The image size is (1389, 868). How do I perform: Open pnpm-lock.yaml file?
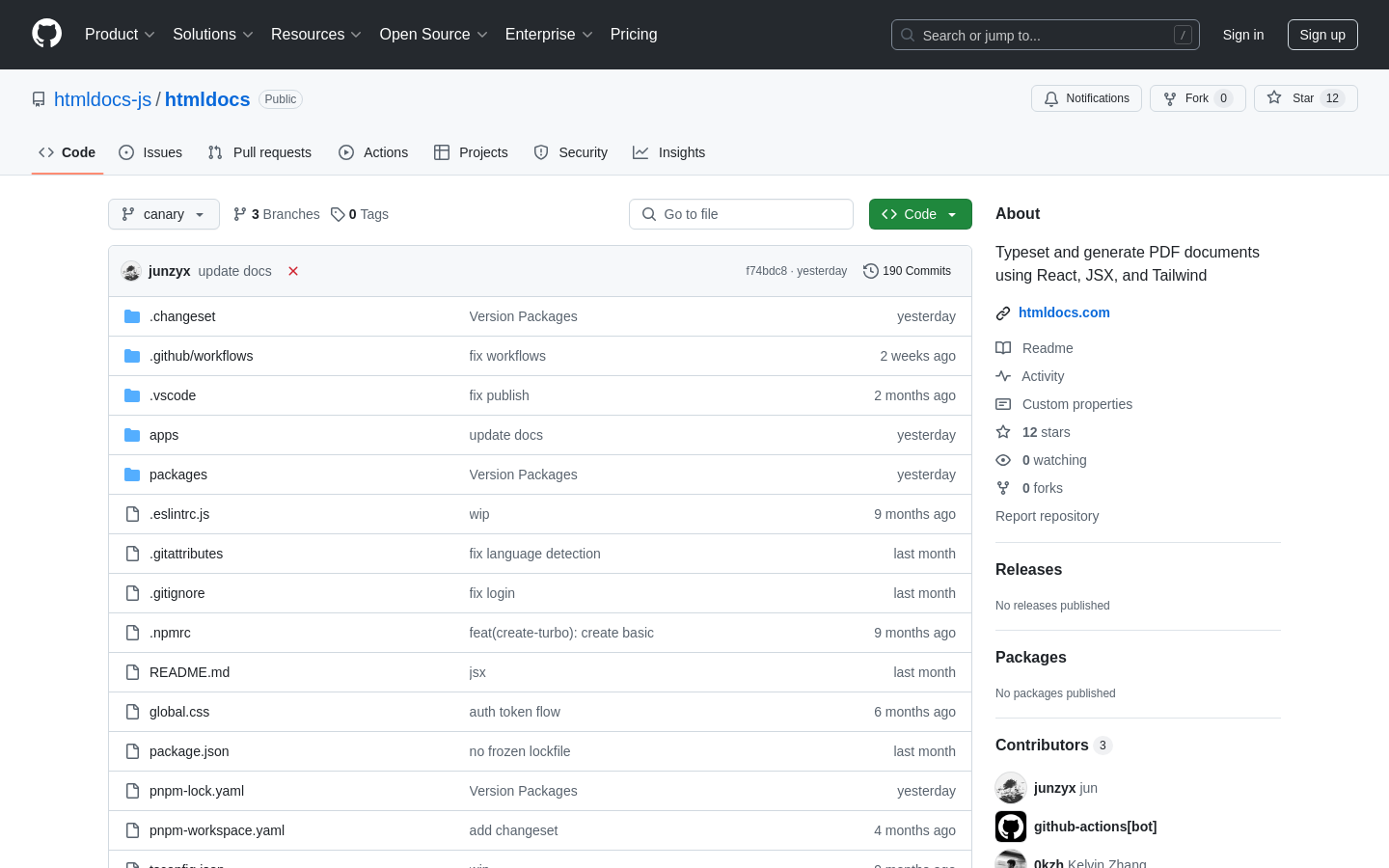coord(197,791)
